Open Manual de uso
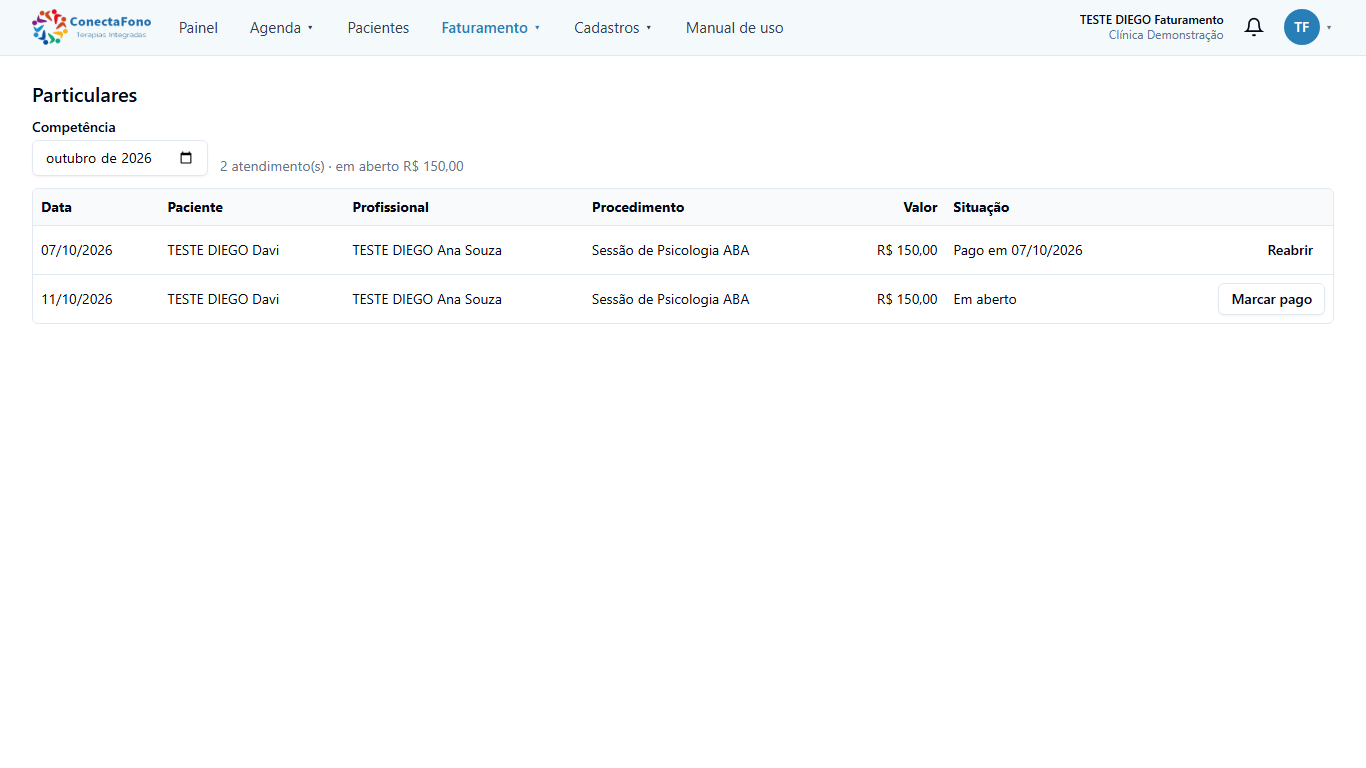This screenshot has height=768, width=1366. tap(735, 28)
